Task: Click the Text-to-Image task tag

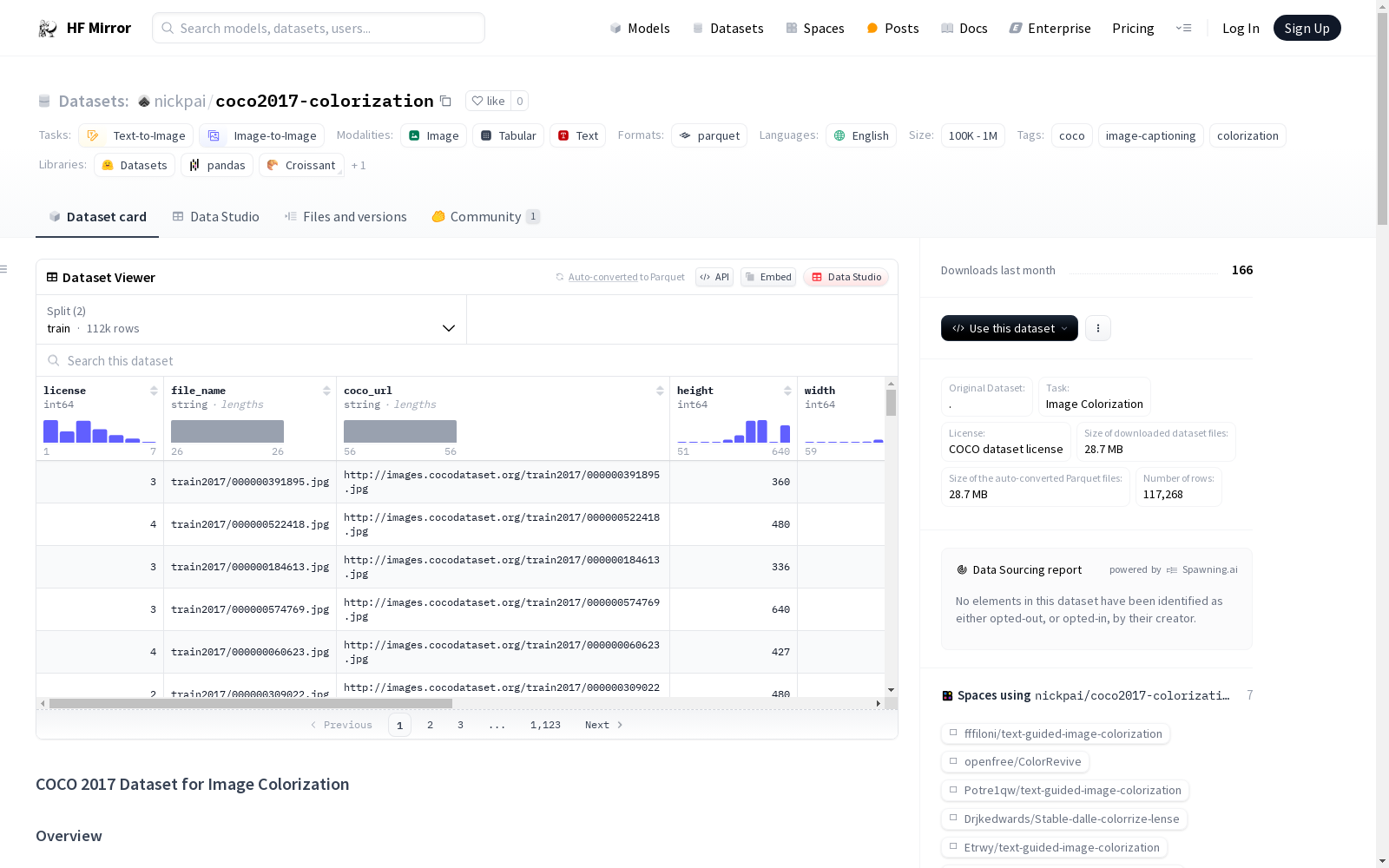Action: point(135,135)
